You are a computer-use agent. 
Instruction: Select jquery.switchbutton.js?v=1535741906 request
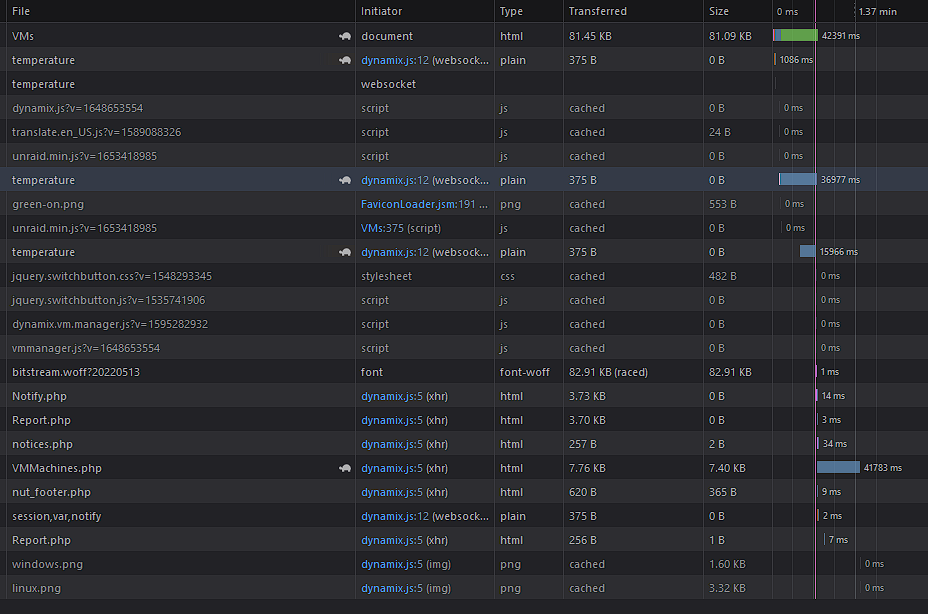[x=108, y=300]
